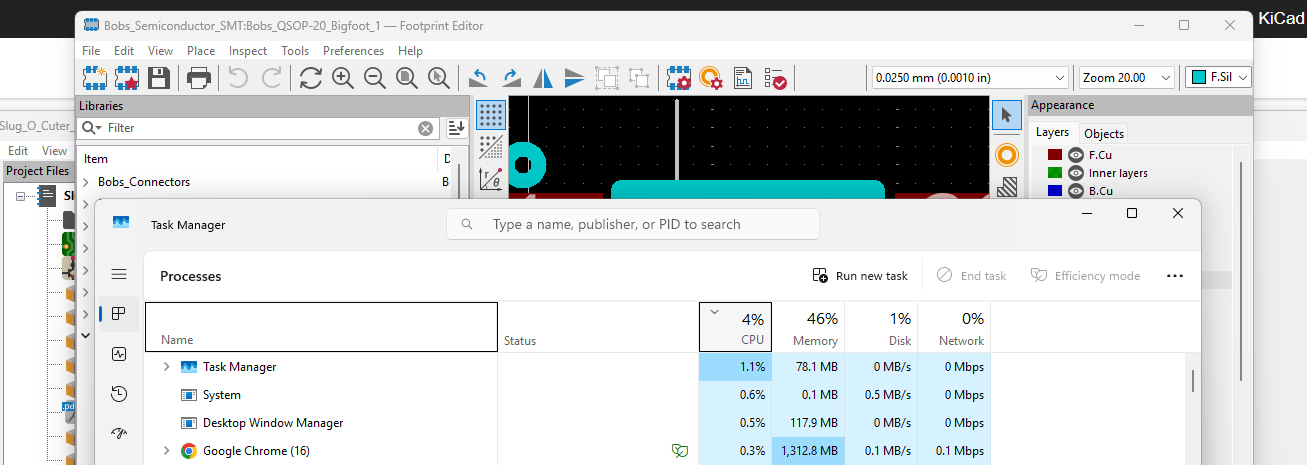Click Zoom to Fit icon
The width and height of the screenshot is (1307, 465).
point(406,77)
